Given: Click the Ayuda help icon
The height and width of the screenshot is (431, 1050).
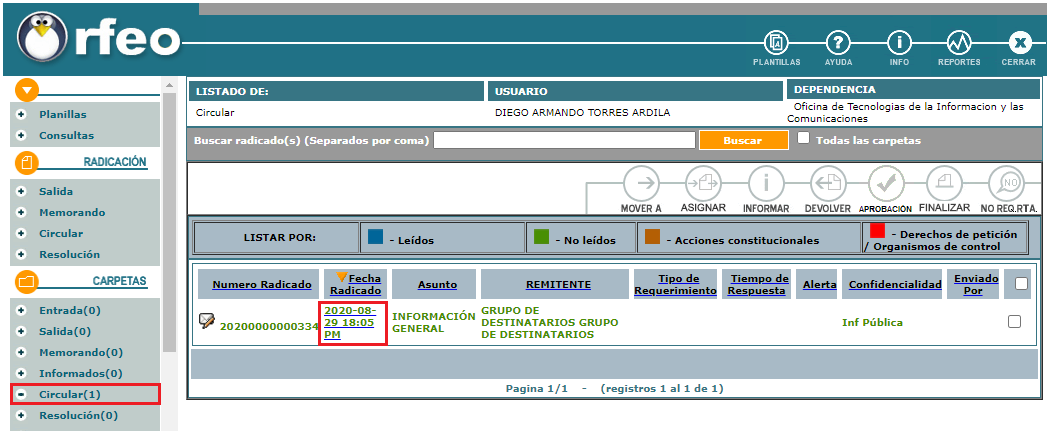Looking at the screenshot, I should [x=838, y=44].
